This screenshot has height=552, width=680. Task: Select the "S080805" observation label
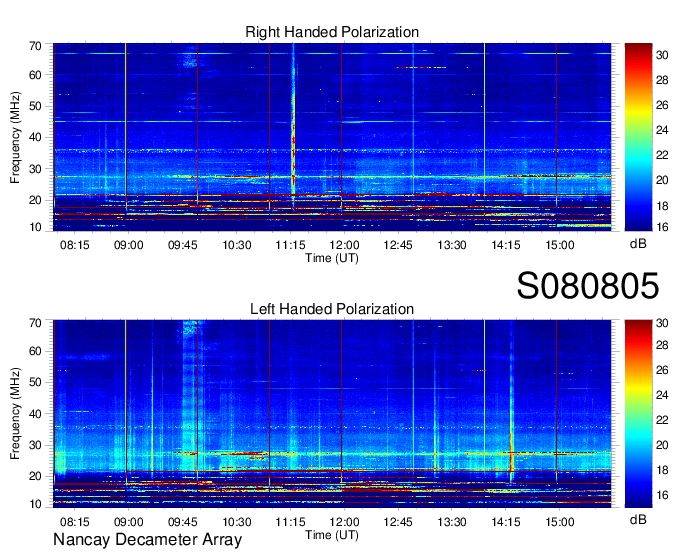[588, 286]
